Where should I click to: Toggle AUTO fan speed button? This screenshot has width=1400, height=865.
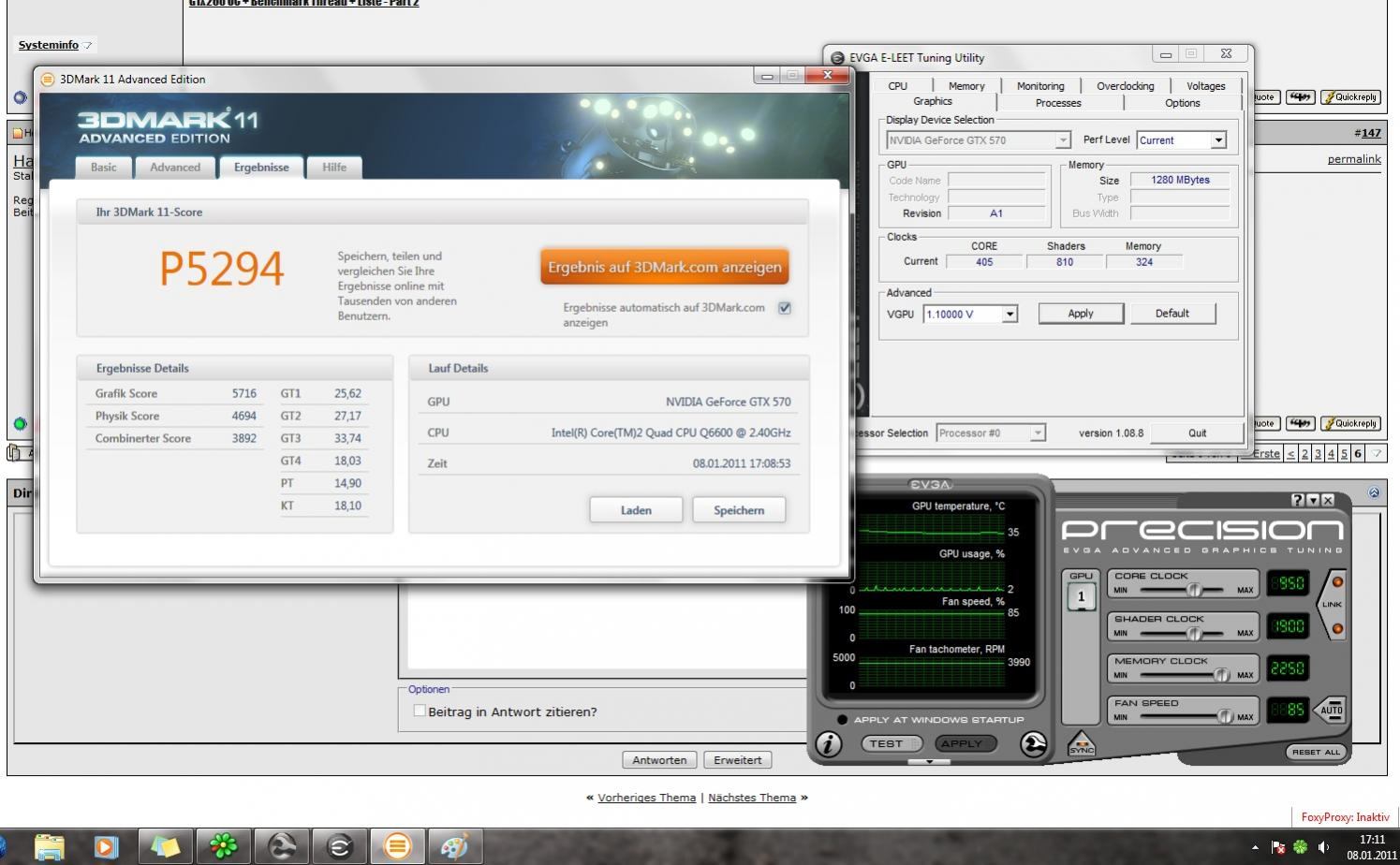1331,710
